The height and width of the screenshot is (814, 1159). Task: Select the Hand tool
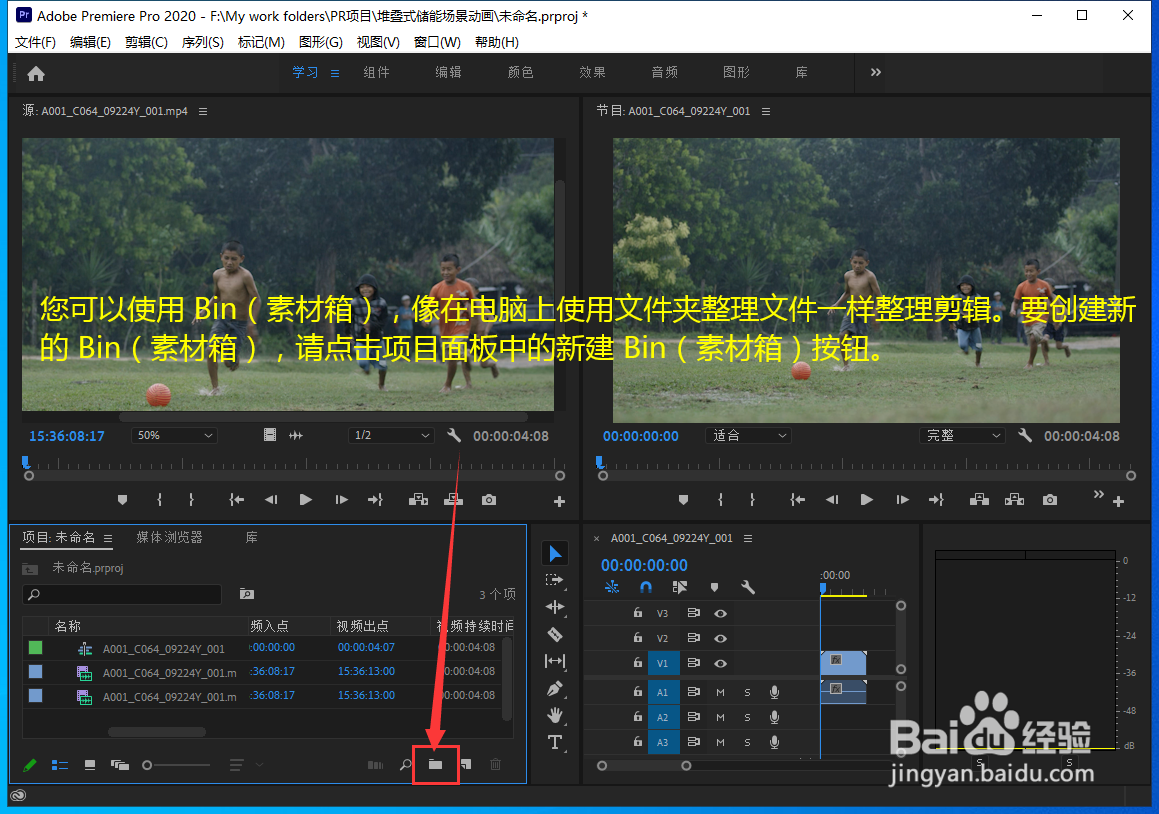(x=555, y=715)
